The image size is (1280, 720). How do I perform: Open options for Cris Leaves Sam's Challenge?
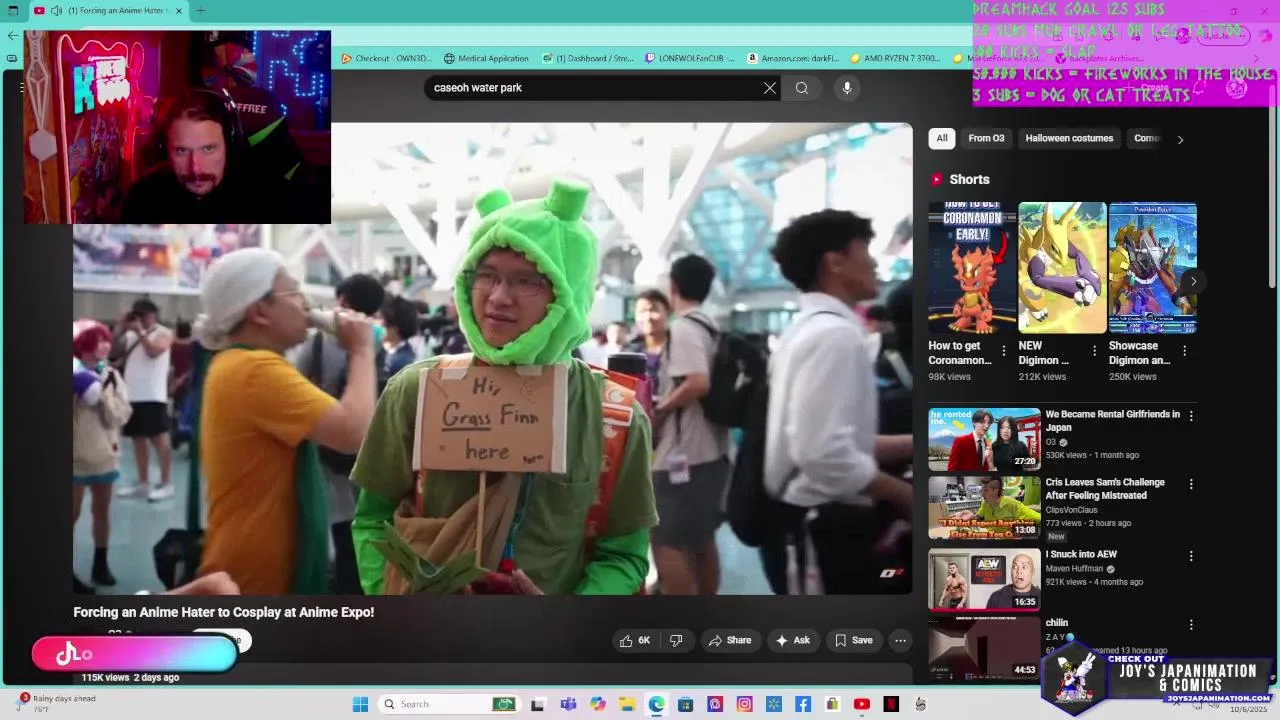[1190, 484]
